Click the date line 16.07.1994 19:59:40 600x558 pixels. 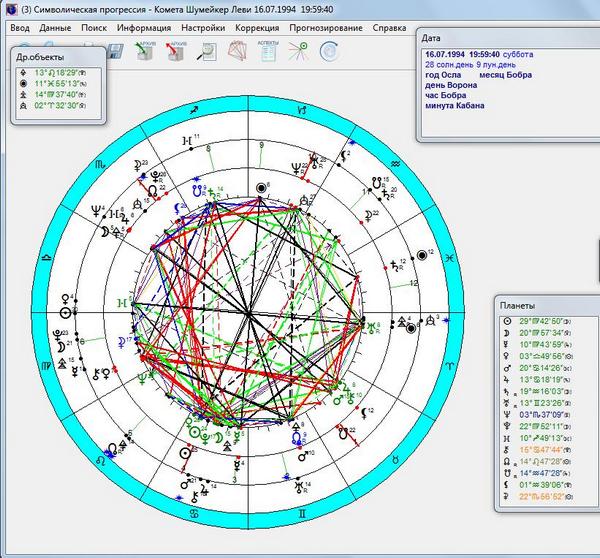click(462, 54)
